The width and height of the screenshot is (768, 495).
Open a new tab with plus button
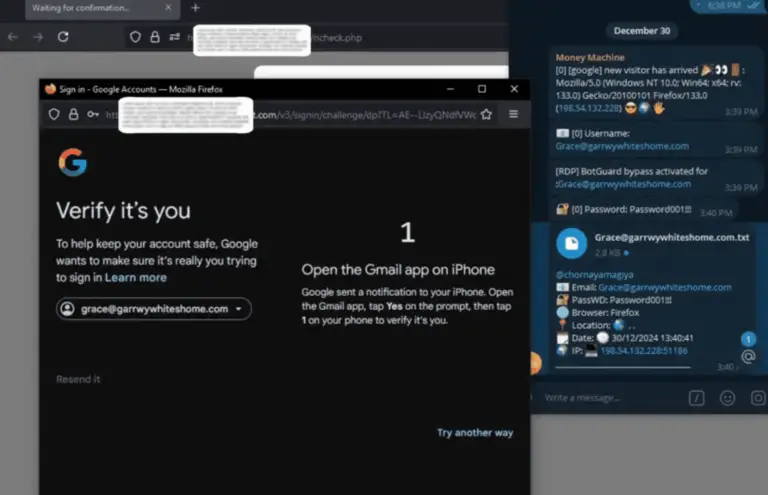point(195,8)
